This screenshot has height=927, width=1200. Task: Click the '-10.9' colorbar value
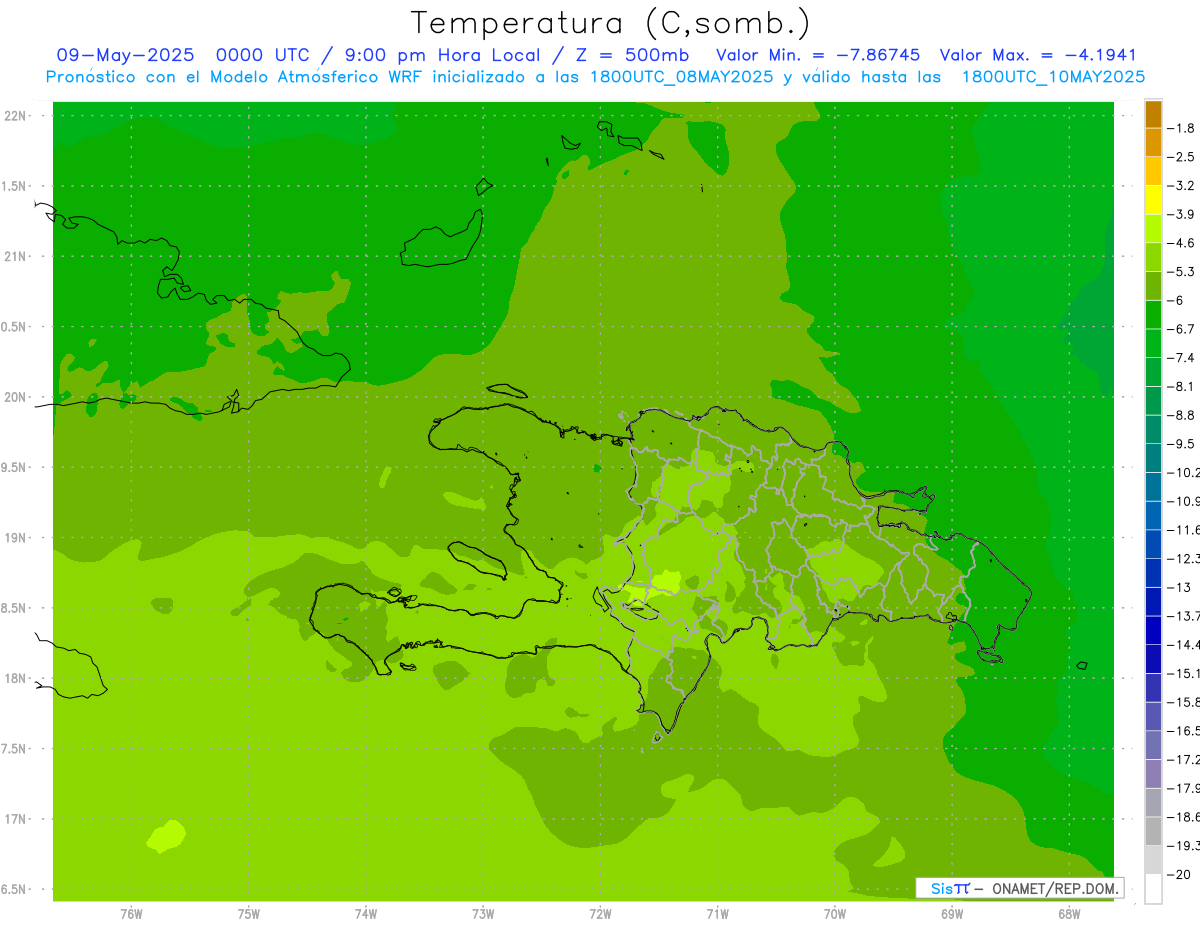click(x=1184, y=501)
